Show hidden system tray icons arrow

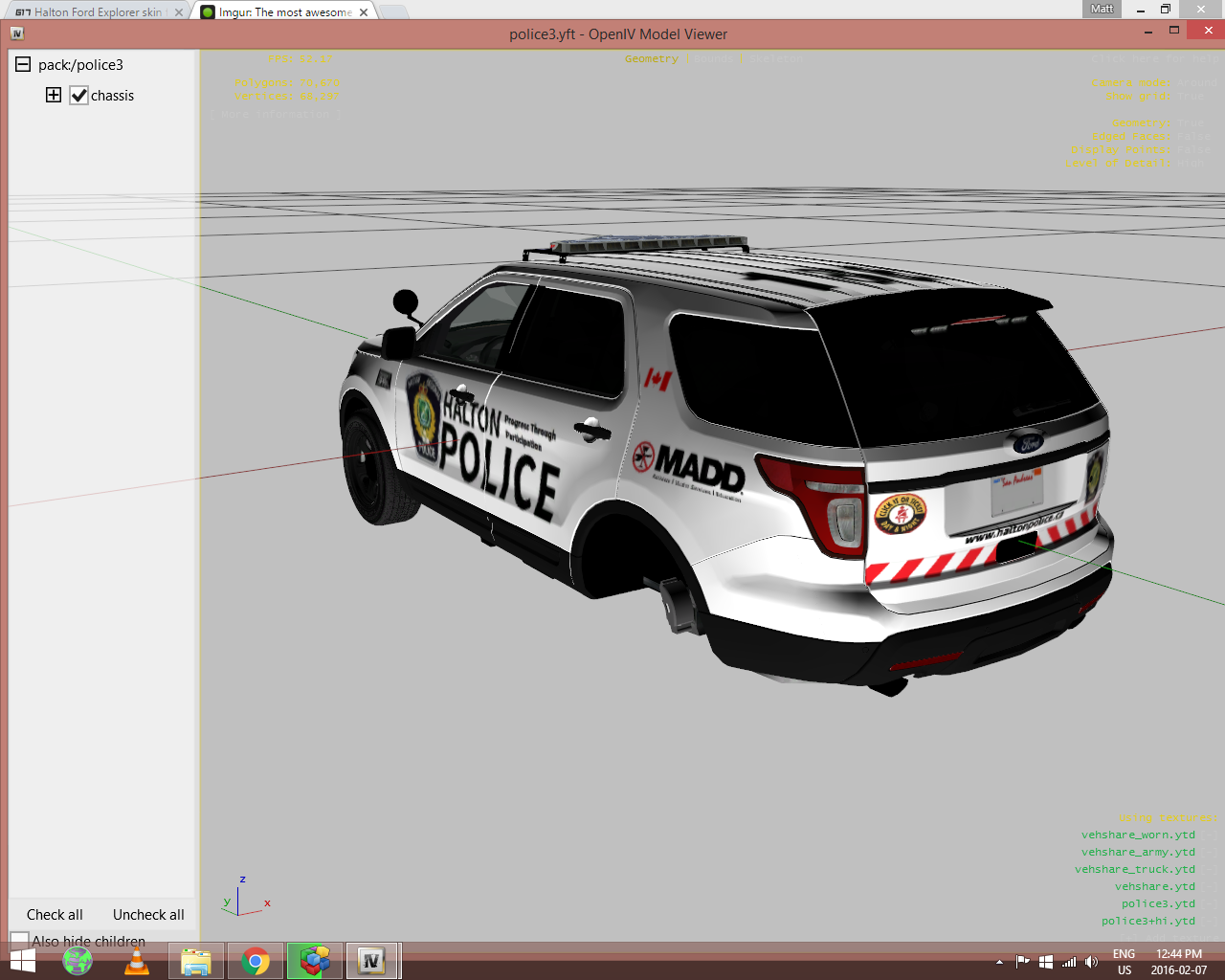[999, 962]
